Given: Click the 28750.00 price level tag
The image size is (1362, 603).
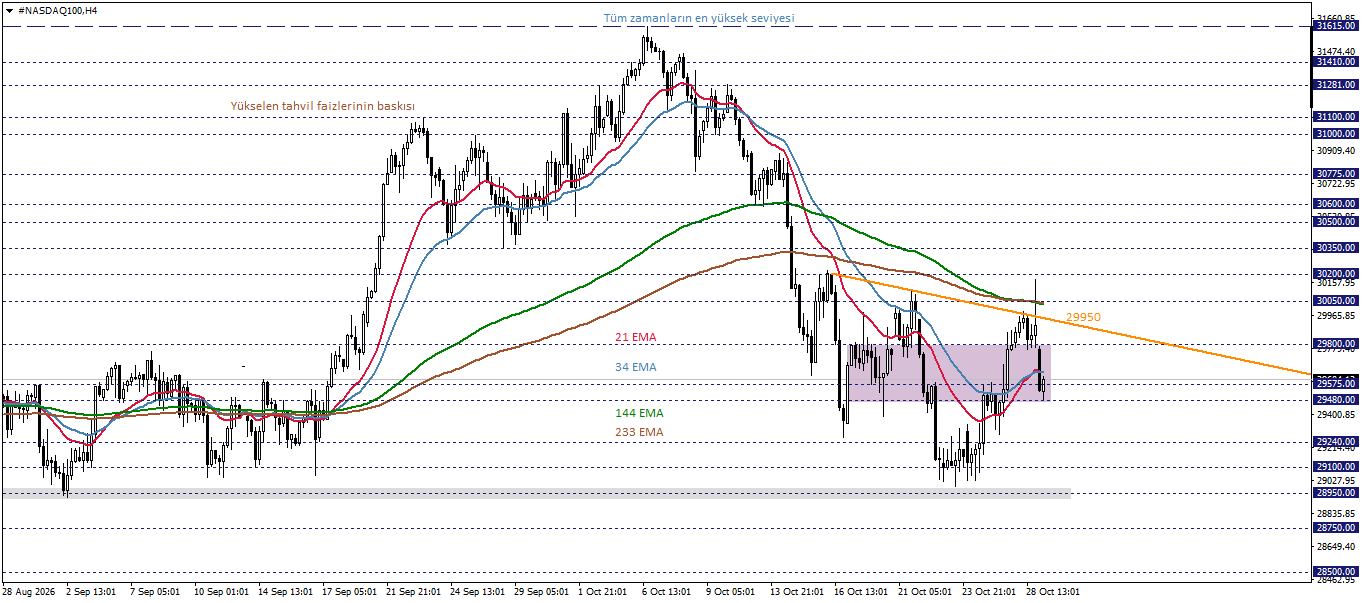Looking at the screenshot, I should click(1335, 528).
